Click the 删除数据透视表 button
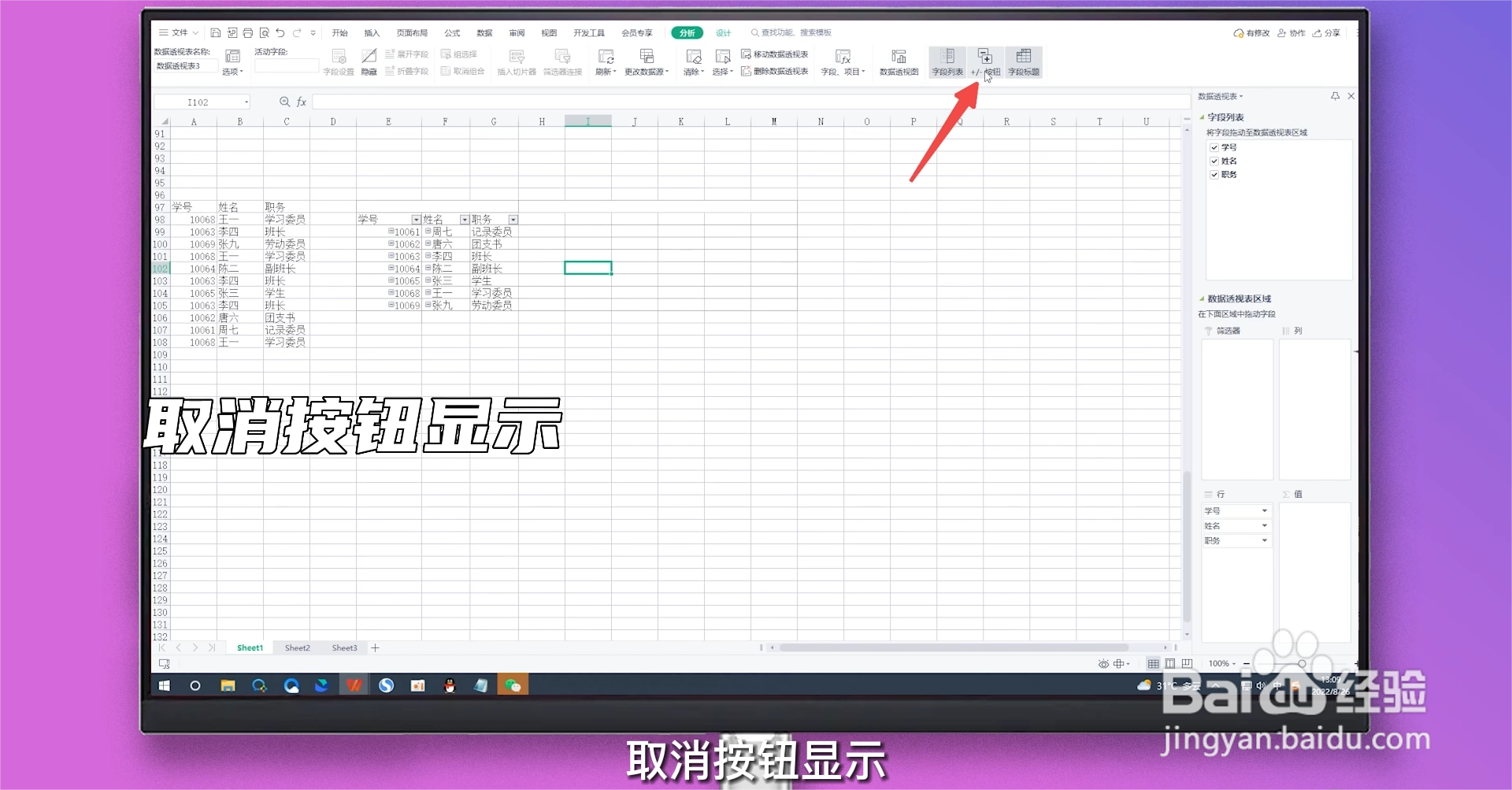 pyautogui.click(x=775, y=71)
